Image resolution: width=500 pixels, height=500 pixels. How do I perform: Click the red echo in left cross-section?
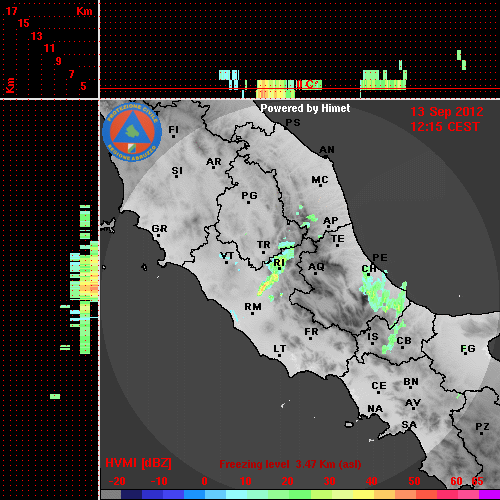click(x=94, y=287)
